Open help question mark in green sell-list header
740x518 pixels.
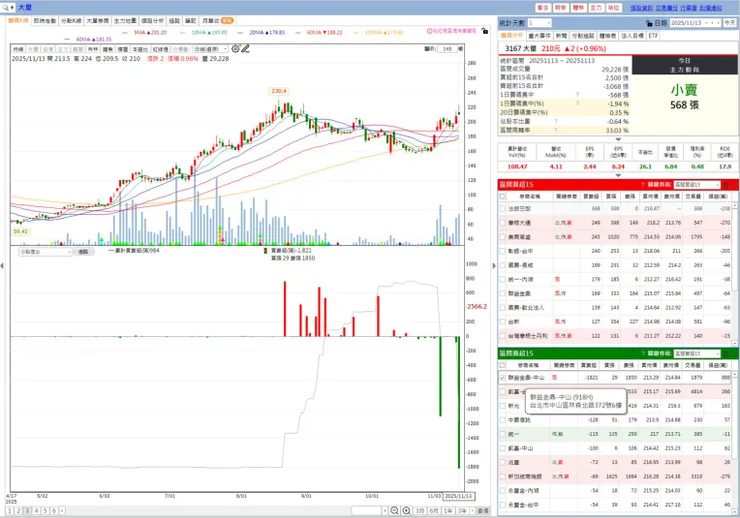(643, 353)
